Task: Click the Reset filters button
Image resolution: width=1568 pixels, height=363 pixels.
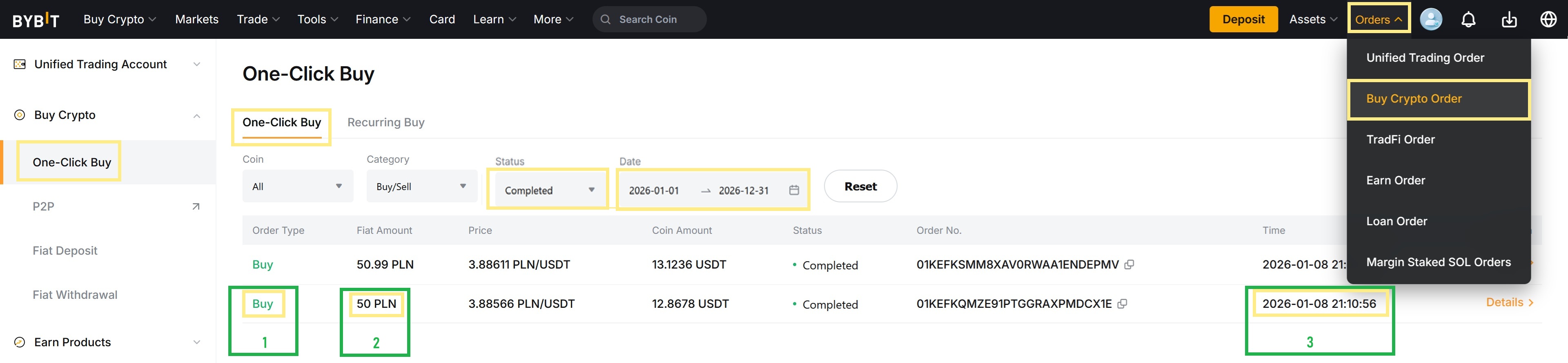Action: tap(860, 186)
